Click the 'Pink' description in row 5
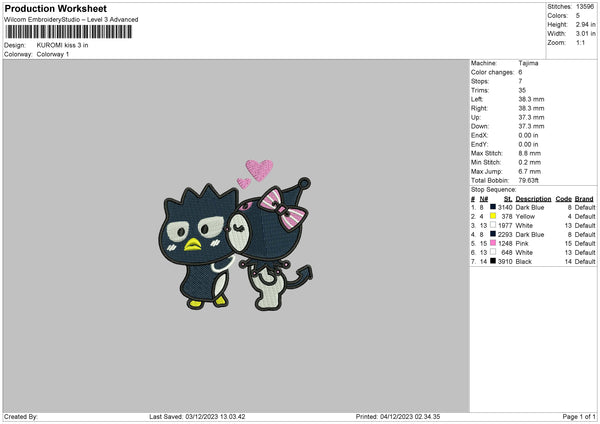Image resolution: width=600 pixels, height=424 pixels. 522,243
